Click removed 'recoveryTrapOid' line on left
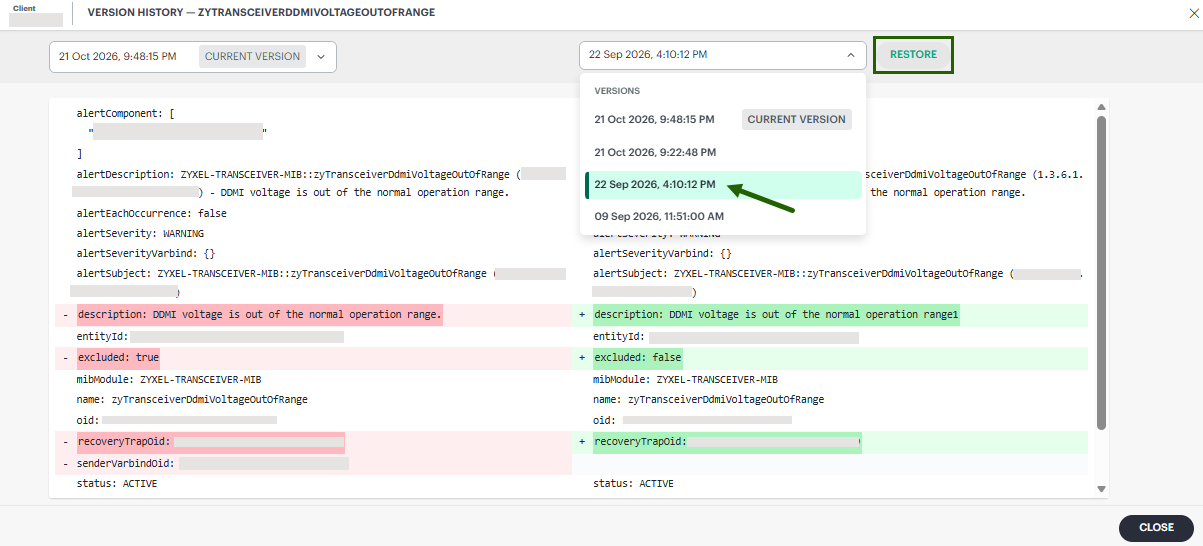Screen dimensions: 1203x546 [x=211, y=442]
